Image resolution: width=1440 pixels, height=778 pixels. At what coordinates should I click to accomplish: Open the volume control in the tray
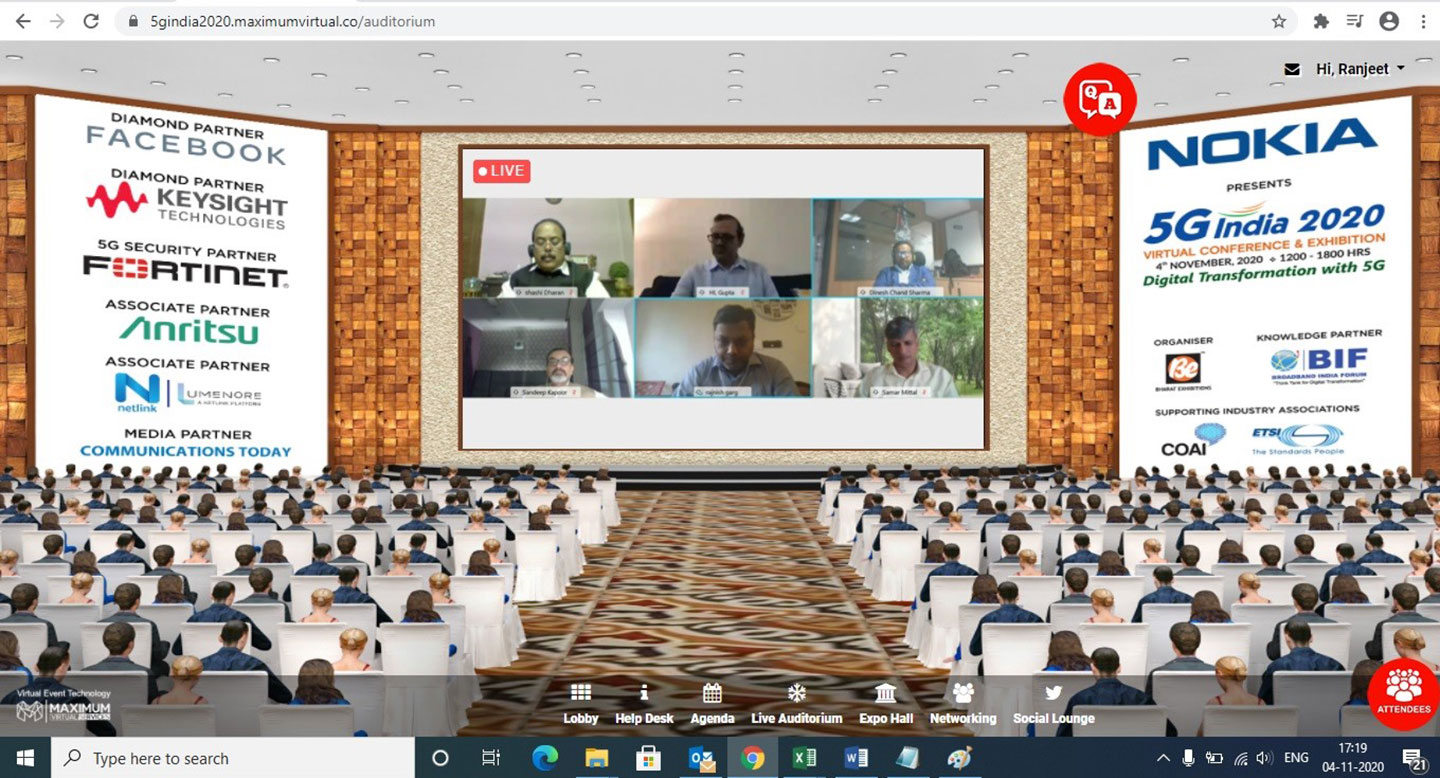1265,758
